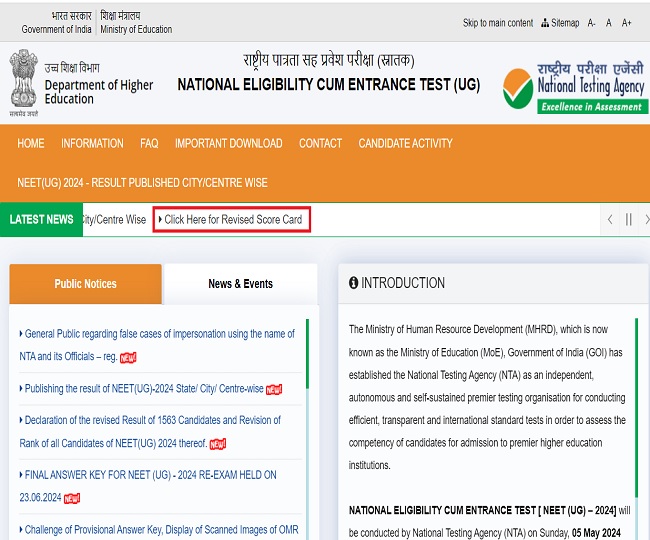Reset font size with the A button
Screen dimensions: 650x540
(x=608, y=23)
